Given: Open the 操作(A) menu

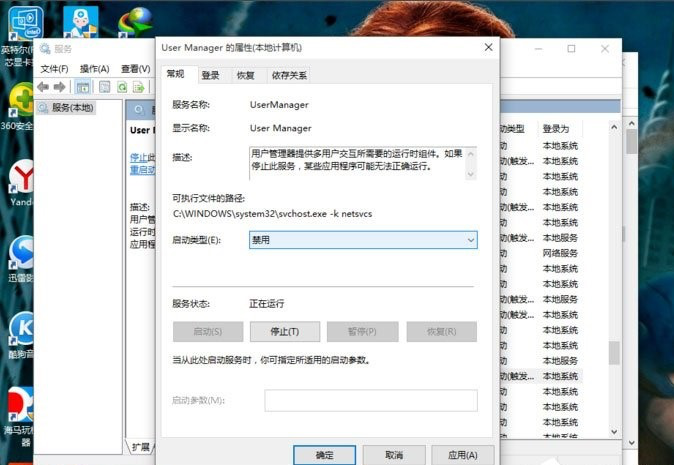Looking at the screenshot, I should point(94,69).
